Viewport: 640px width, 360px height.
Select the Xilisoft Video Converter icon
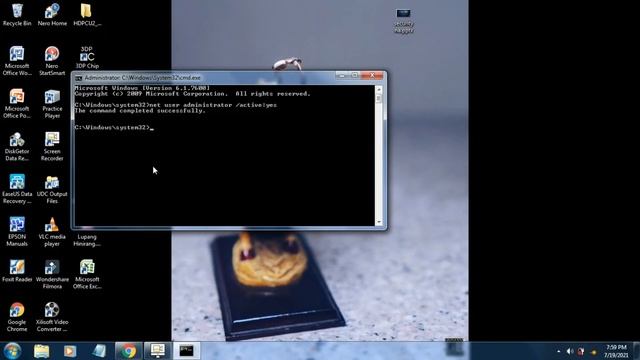(52, 317)
